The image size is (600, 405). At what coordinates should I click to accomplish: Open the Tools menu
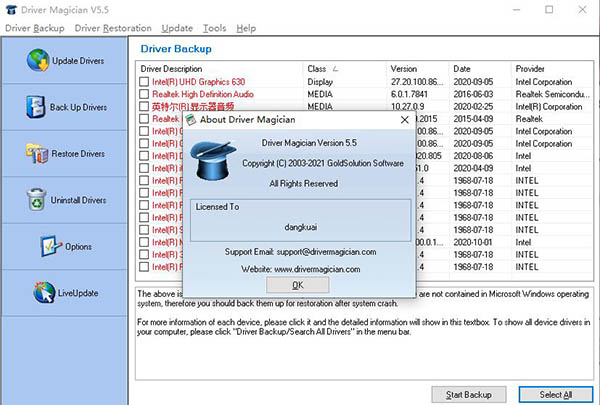(x=214, y=28)
